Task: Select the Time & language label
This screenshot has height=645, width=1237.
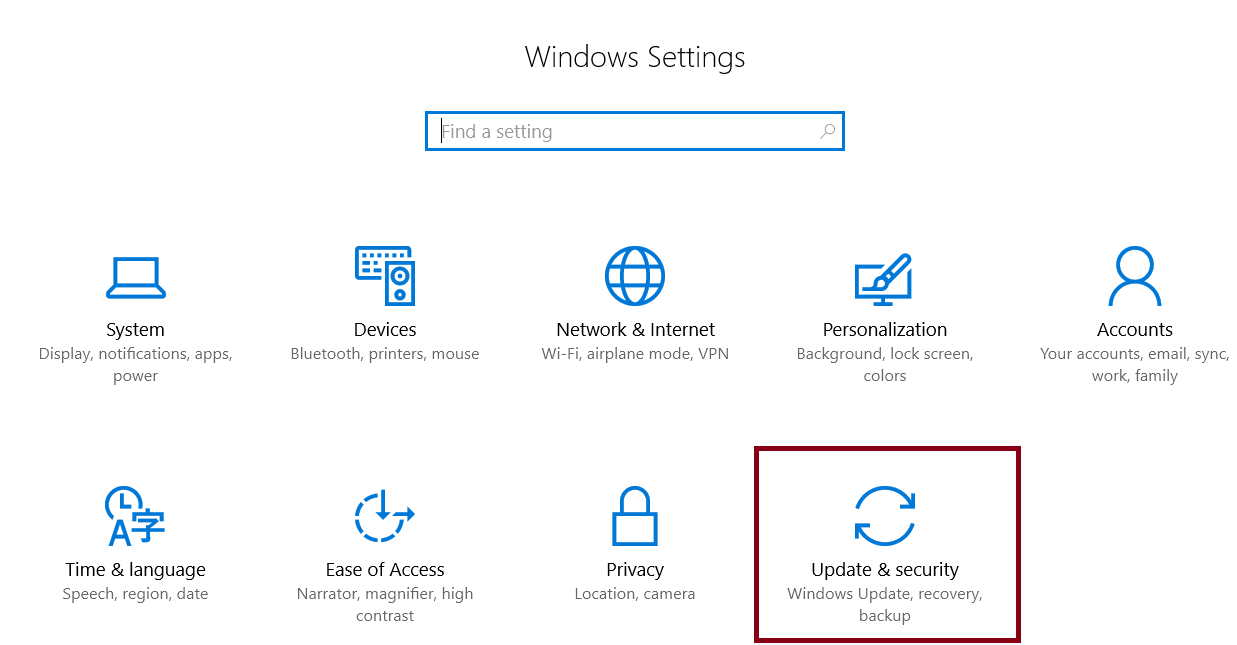Action: tap(135, 570)
